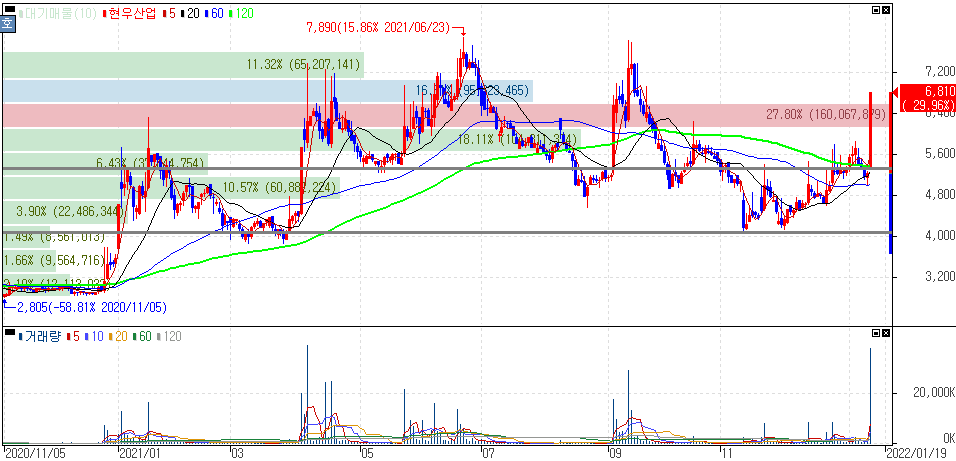Click the 2,805 low price annotation
The width and height of the screenshot is (956, 461).
91,307
